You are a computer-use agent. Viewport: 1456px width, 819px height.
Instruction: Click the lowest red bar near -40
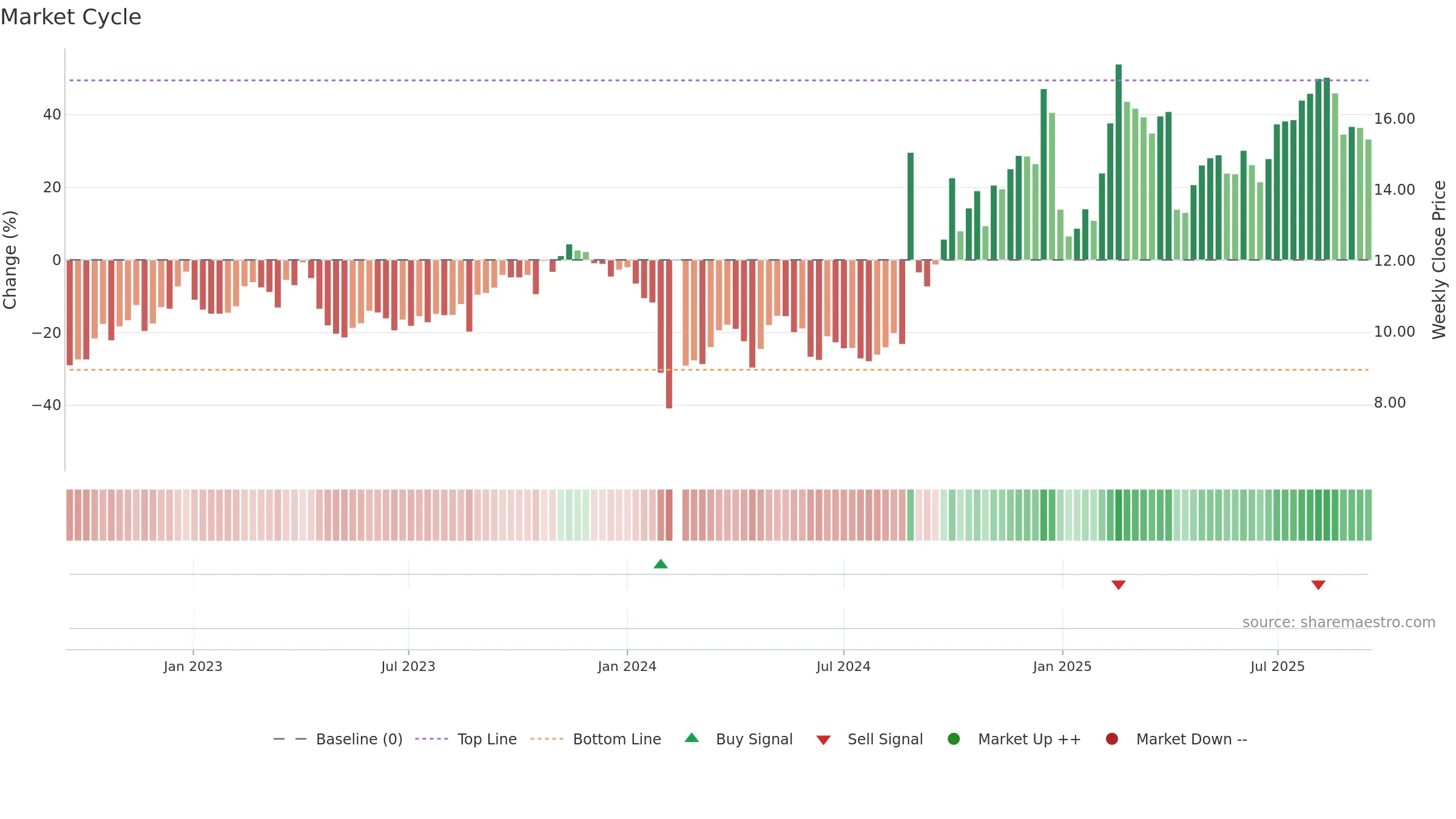[669, 334]
